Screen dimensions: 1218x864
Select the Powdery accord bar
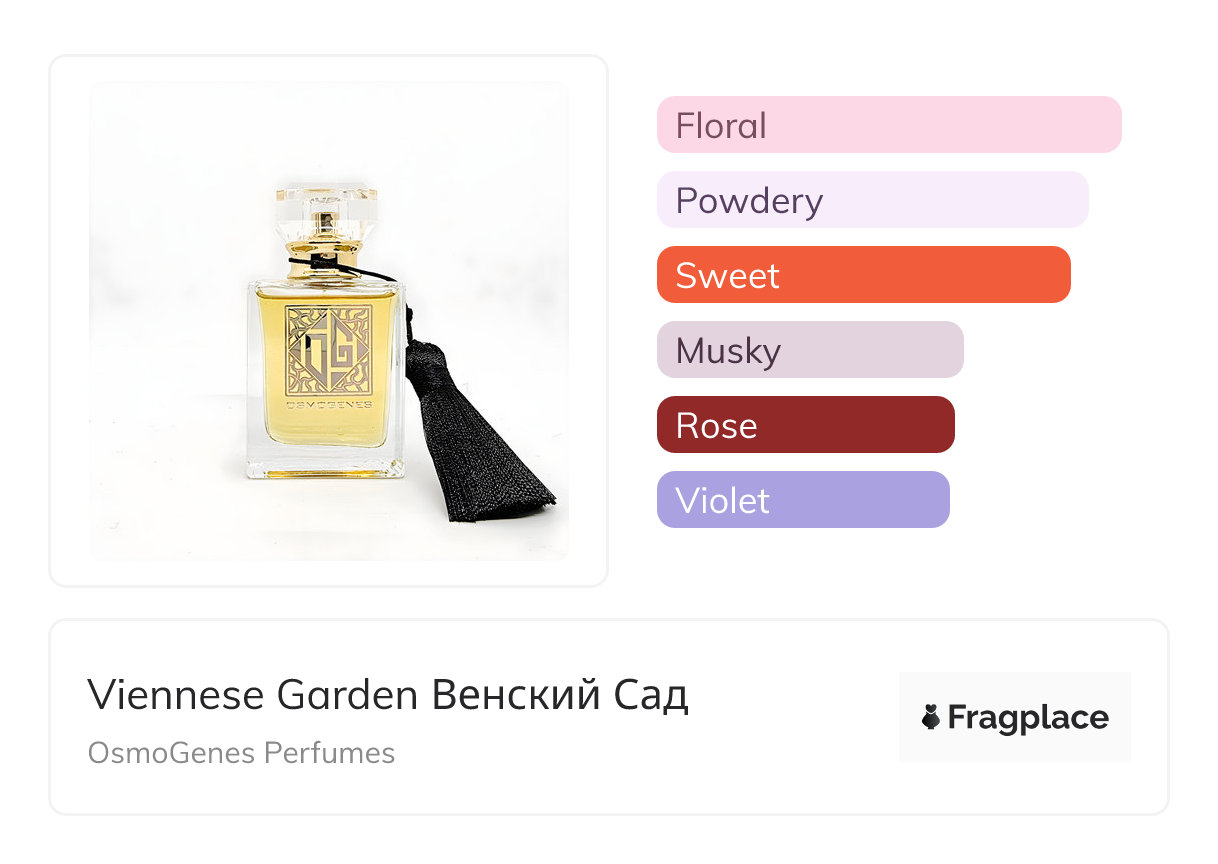click(872, 200)
